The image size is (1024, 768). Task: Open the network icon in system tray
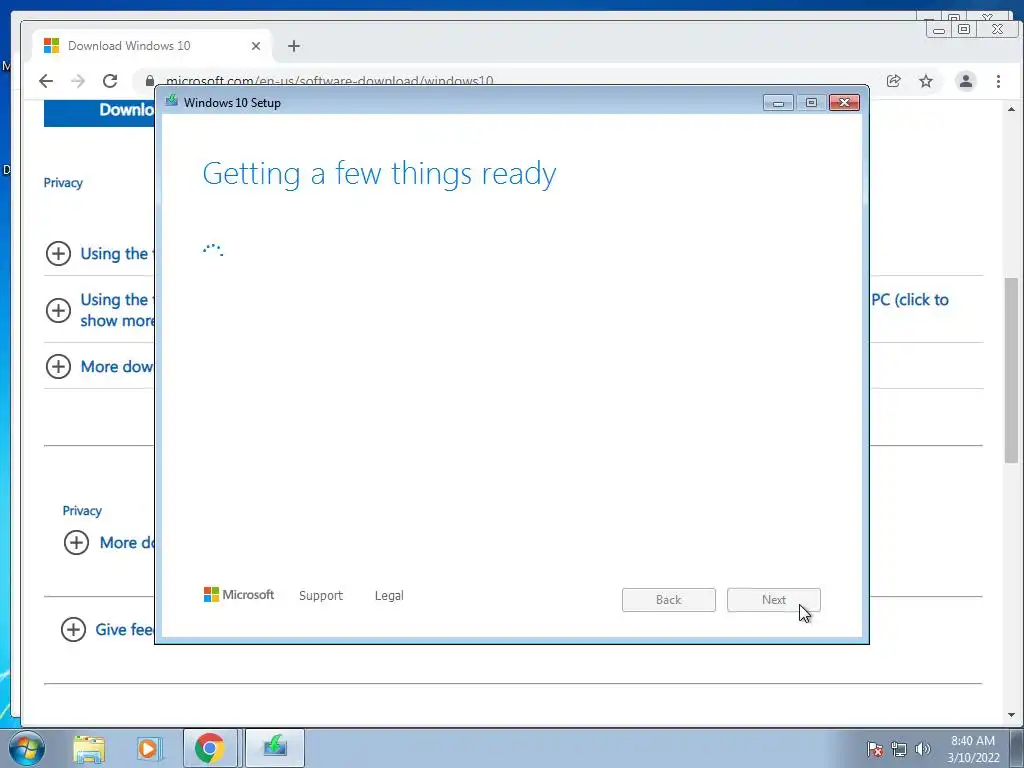[899, 749]
